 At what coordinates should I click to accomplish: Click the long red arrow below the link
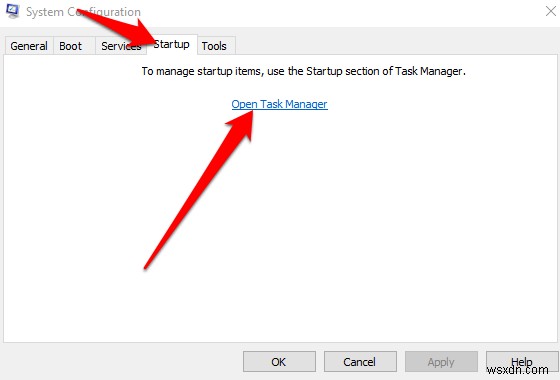click(199, 189)
